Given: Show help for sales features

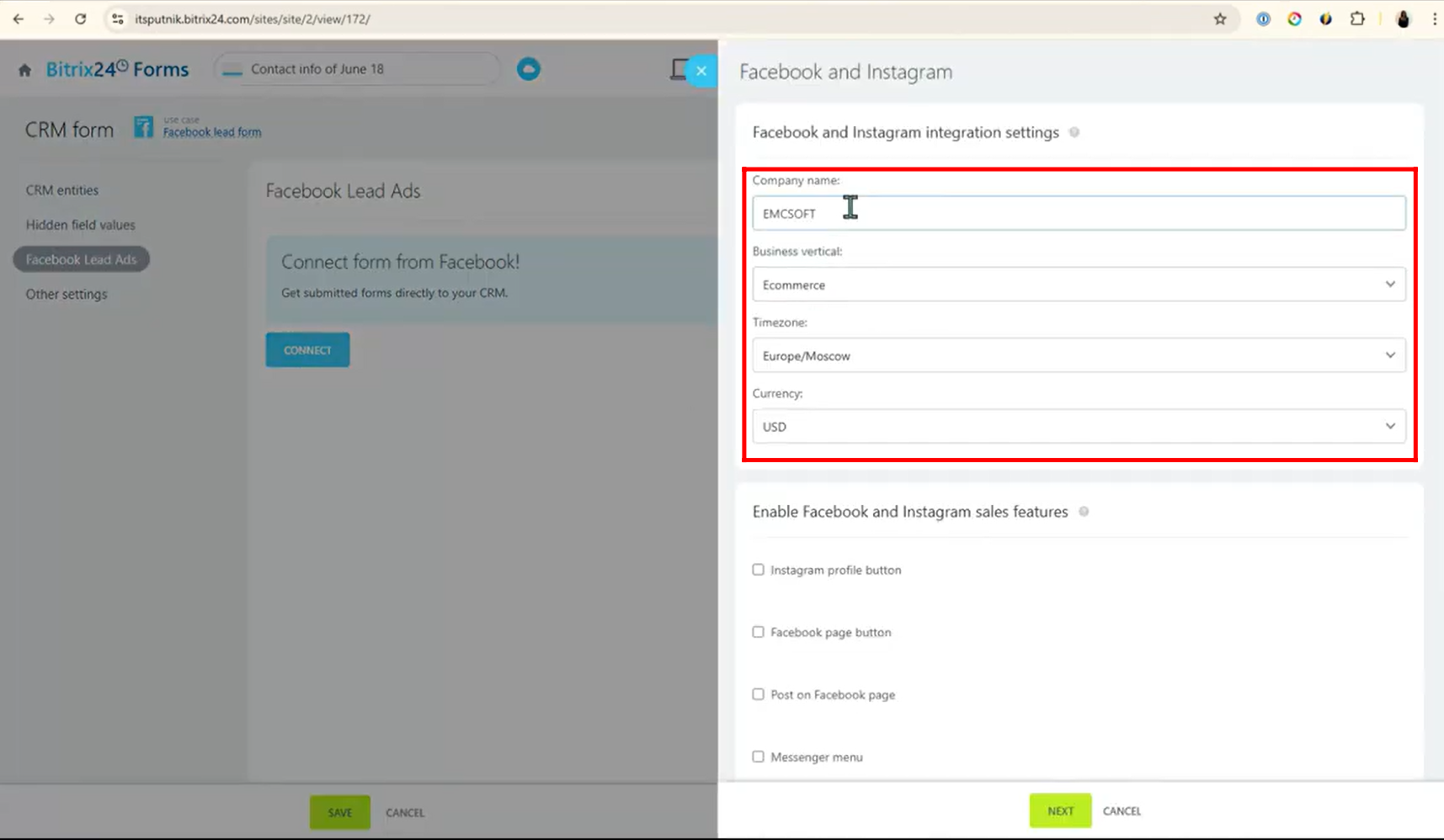Looking at the screenshot, I should [x=1084, y=512].
